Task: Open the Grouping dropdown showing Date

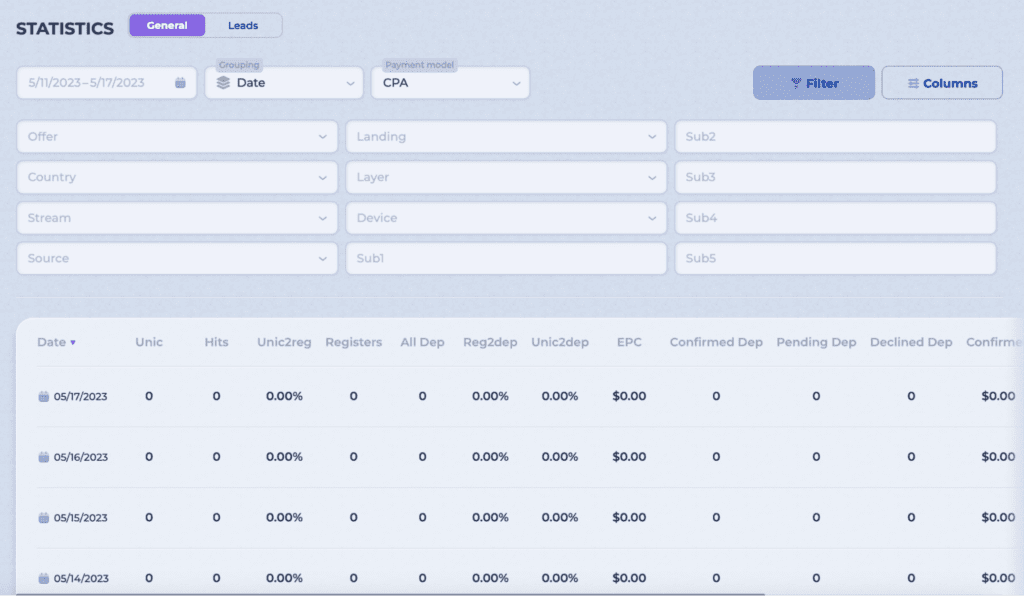Action: pyautogui.click(x=284, y=83)
